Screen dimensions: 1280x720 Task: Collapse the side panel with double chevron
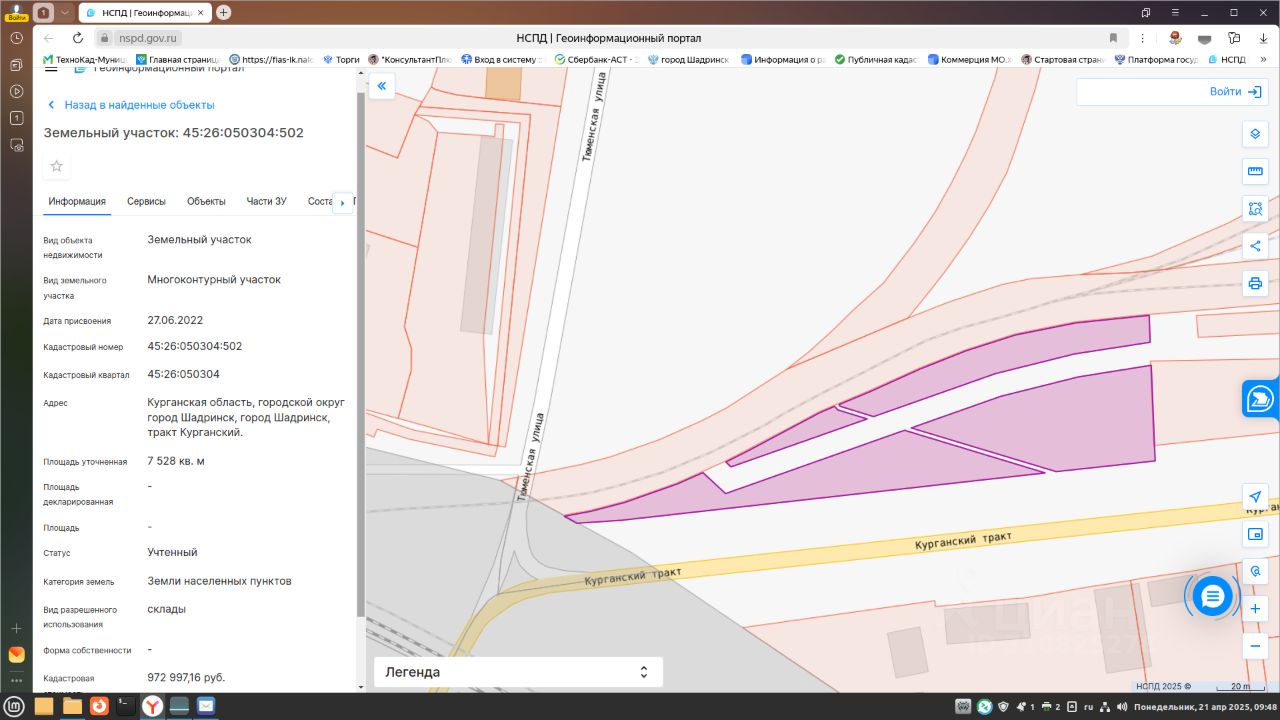[x=381, y=86]
